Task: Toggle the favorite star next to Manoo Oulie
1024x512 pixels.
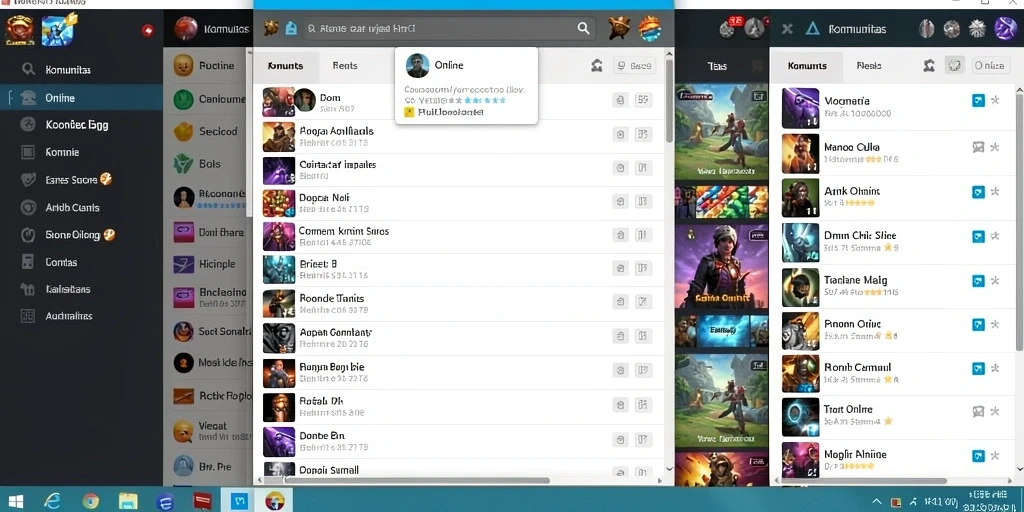Action: (x=995, y=148)
